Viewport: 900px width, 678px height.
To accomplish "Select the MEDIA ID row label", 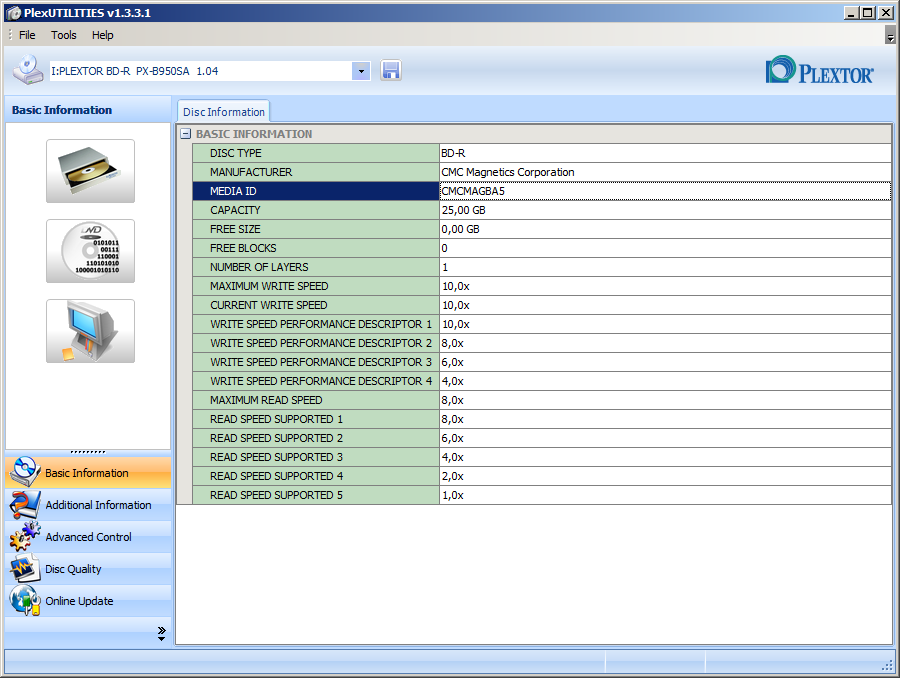I will (316, 191).
